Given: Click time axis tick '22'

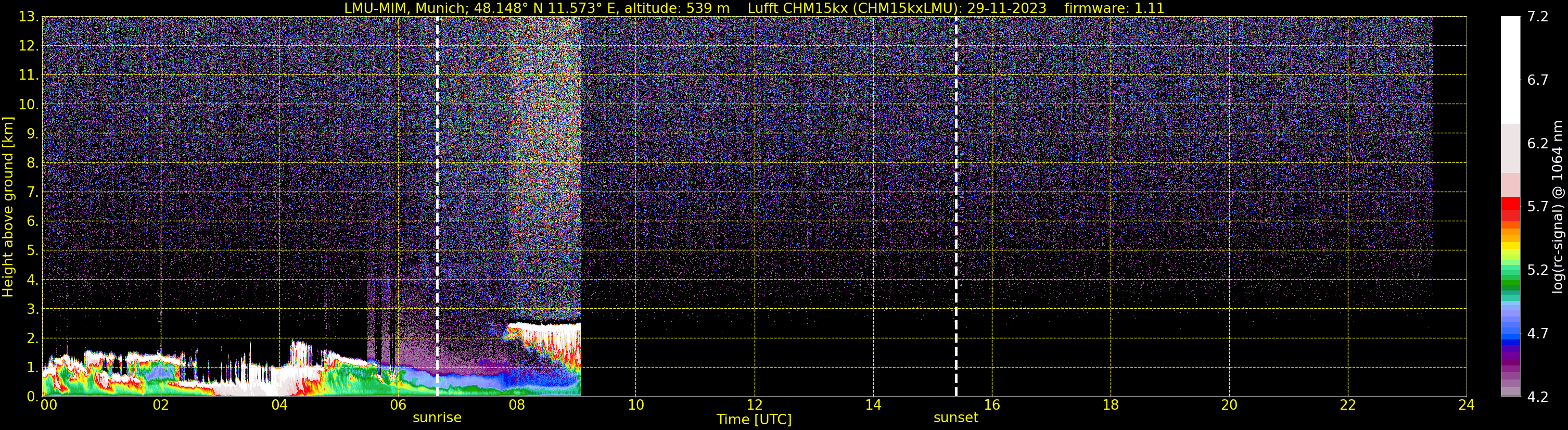Looking at the screenshot, I should click(1348, 405).
